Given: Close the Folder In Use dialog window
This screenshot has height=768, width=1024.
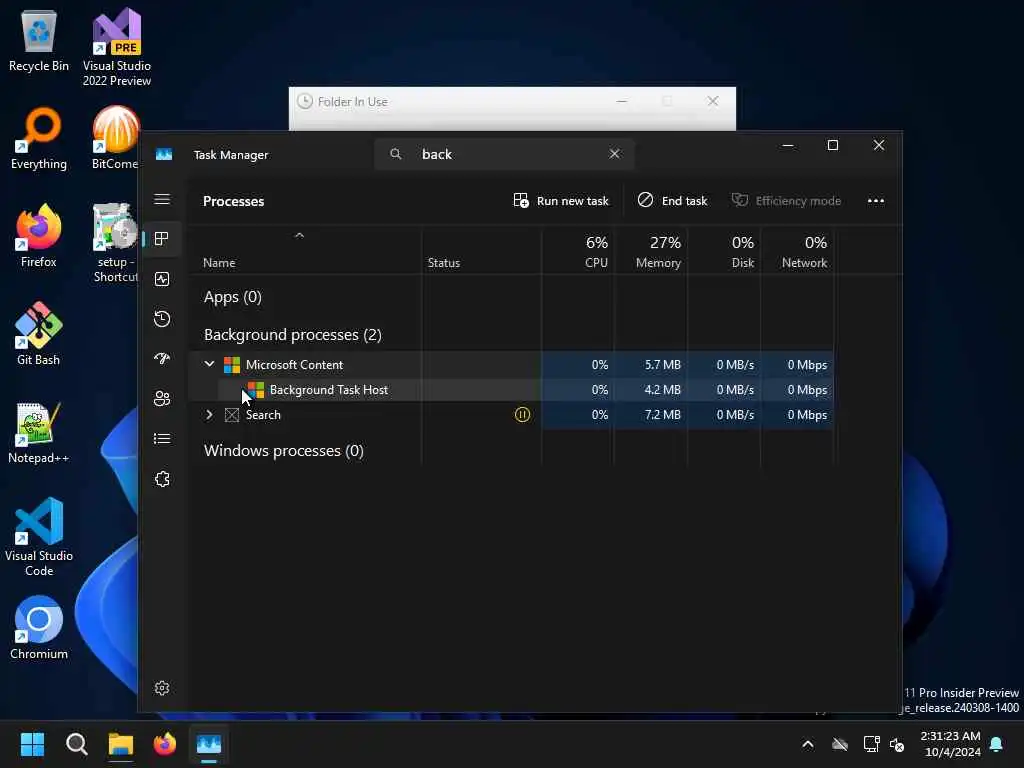Looking at the screenshot, I should (x=713, y=101).
